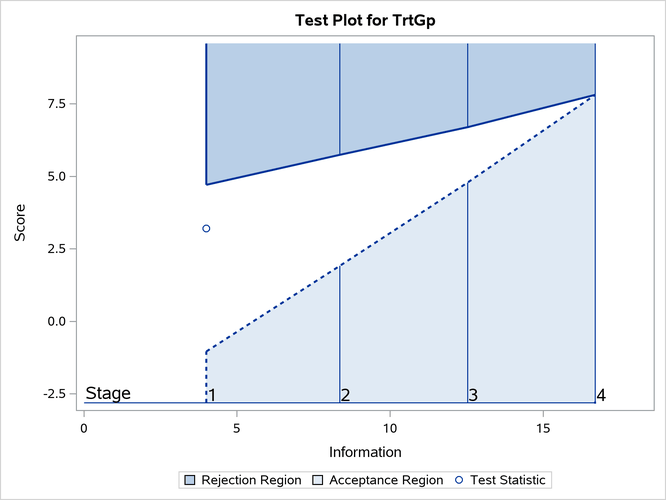Image resolution: width=666 pixels, height=500 pixels.
Task: Click the "Stage" label inside the plot
Action: click(x=108, y=393)
